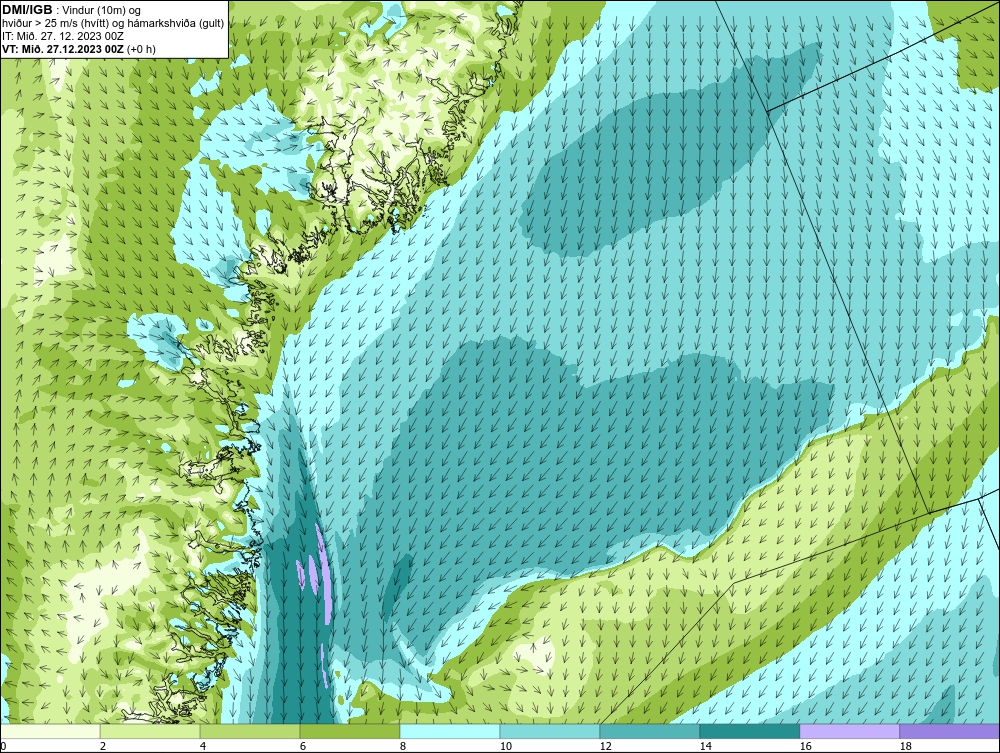This screenshot has height=753, width=1000.
Task: Click the 18+ m/s purple legend swatch
Action: point(950,731)
